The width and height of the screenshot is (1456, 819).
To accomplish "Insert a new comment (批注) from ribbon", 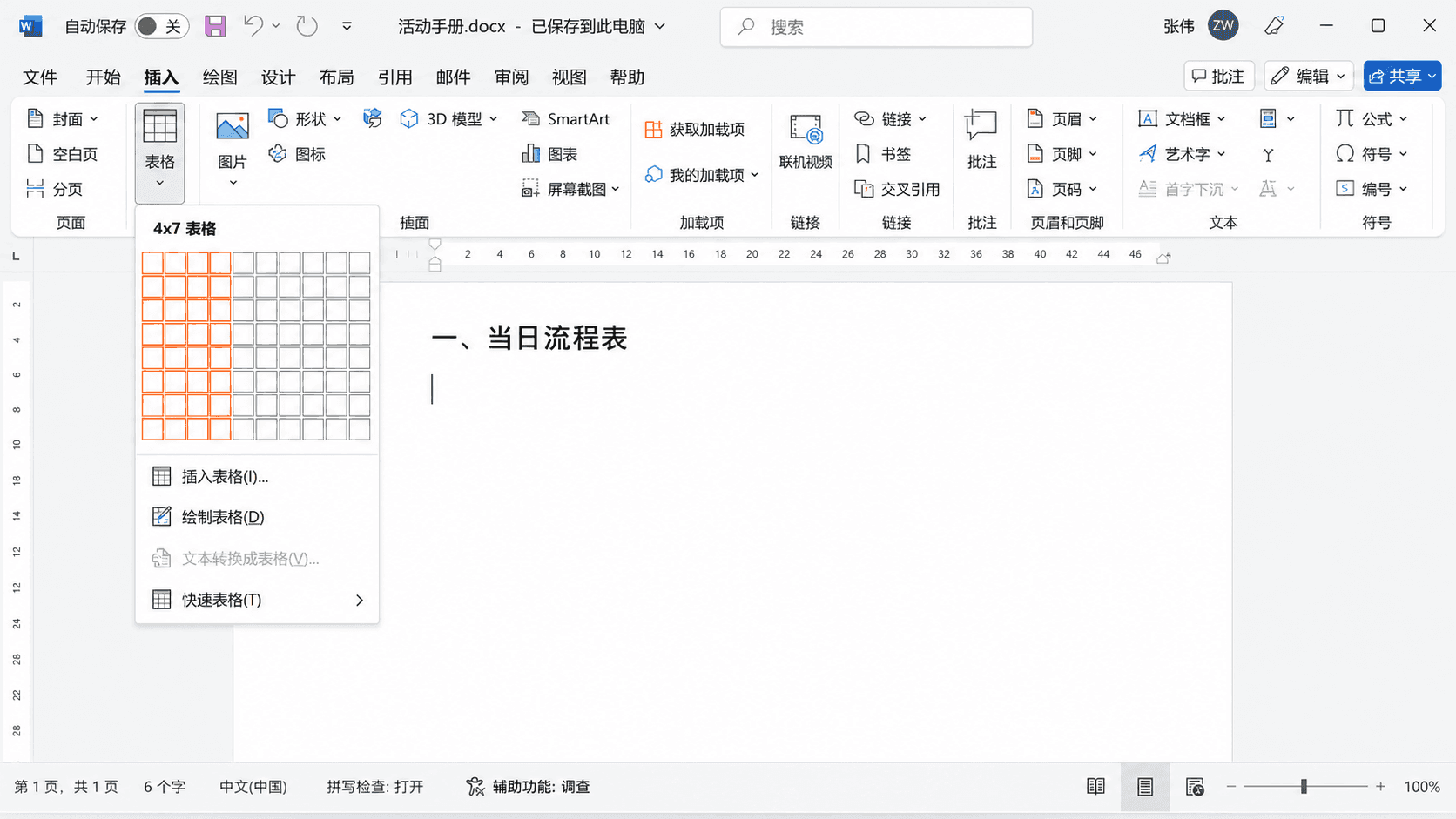I will pyautogui.click(x=981, y=141).
